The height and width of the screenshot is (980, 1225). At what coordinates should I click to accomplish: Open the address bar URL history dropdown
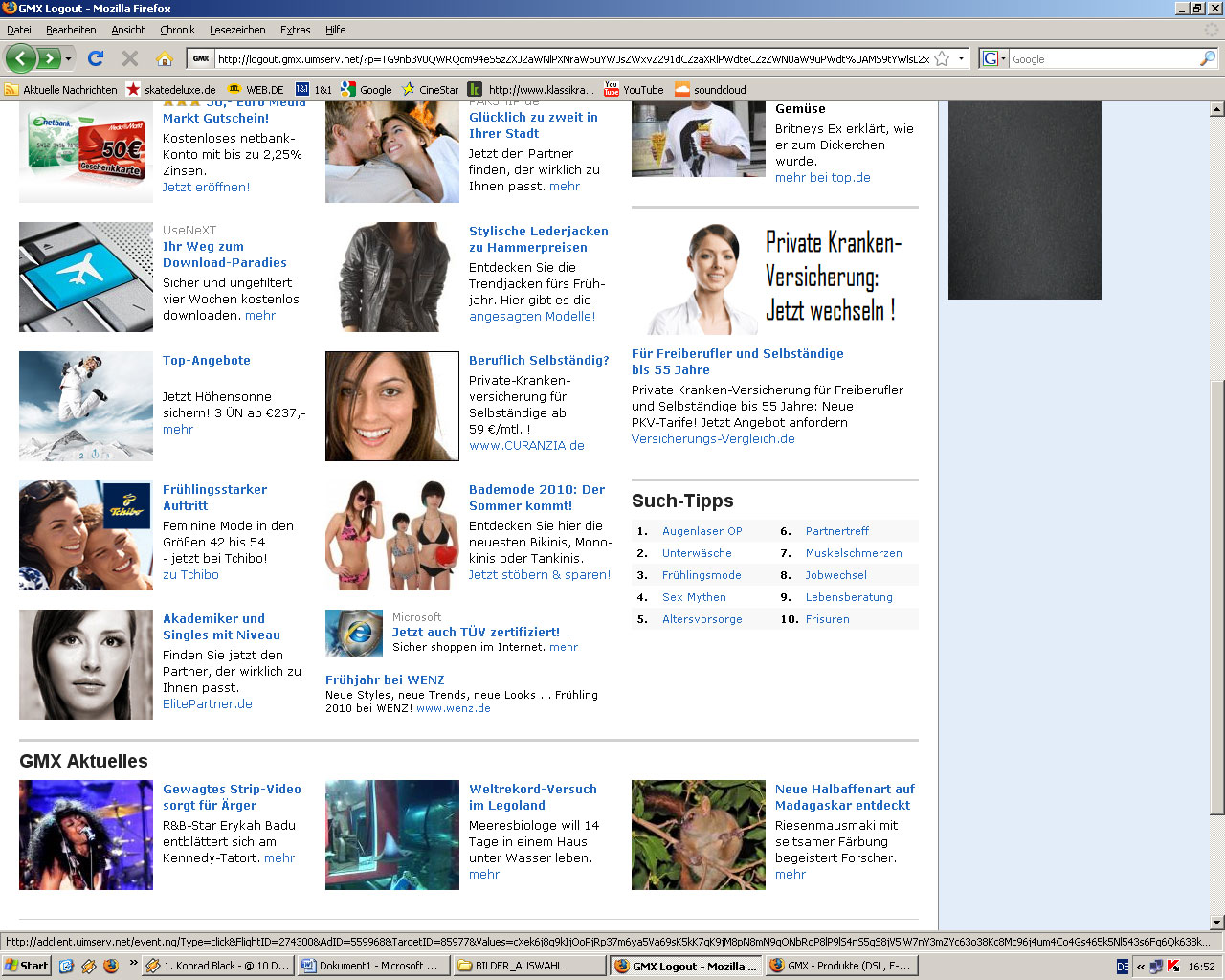point(961,58)
